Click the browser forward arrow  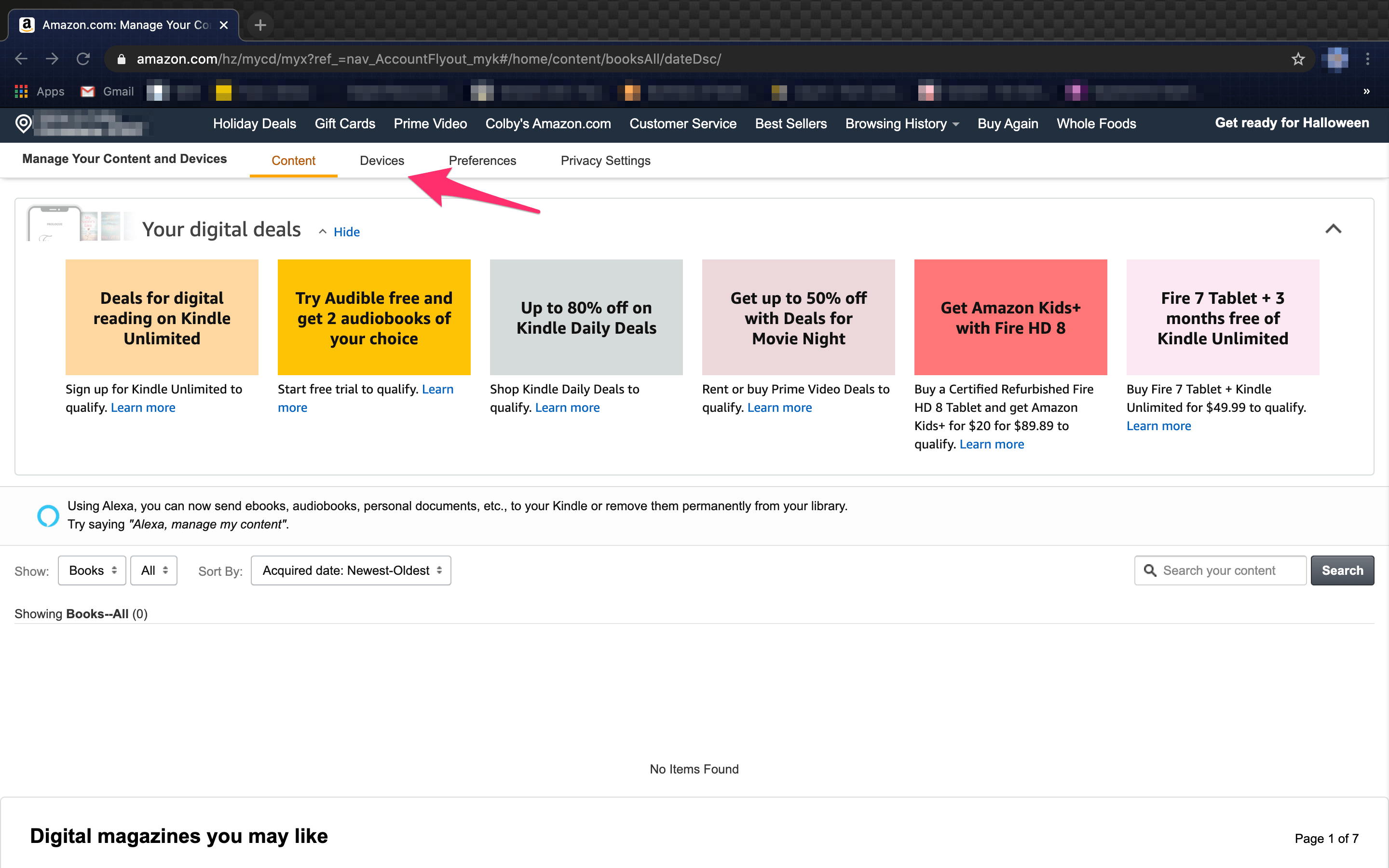(52, 59)
